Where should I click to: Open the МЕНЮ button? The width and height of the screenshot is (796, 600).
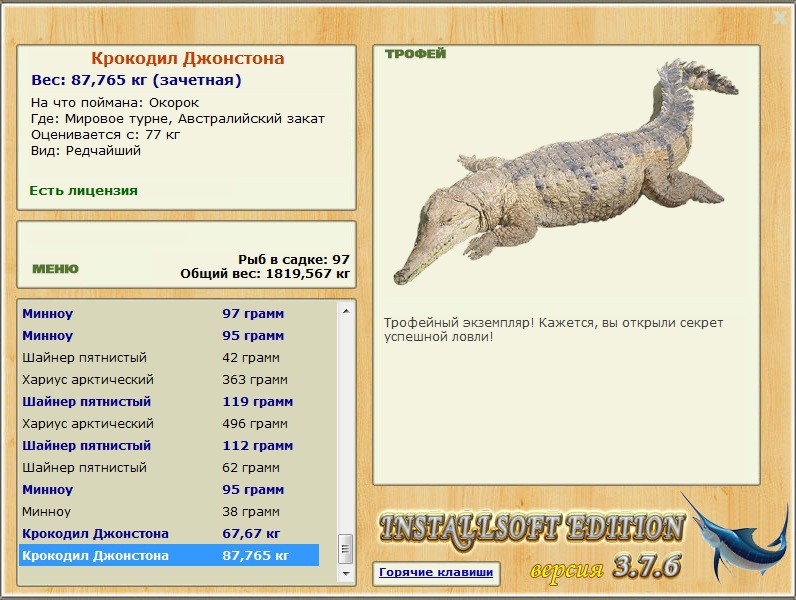[x=55, y=269]
